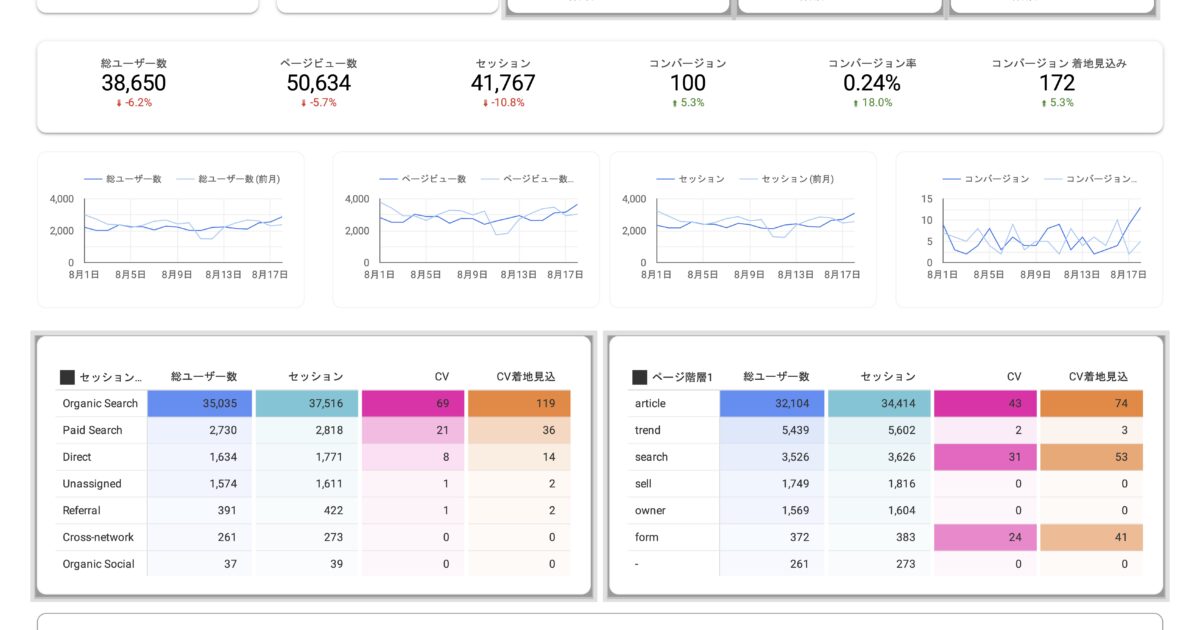The image size is (1200, 630).
Task: Select the Organic Search row
Action: pyautogui.click(x=99, y=403)
